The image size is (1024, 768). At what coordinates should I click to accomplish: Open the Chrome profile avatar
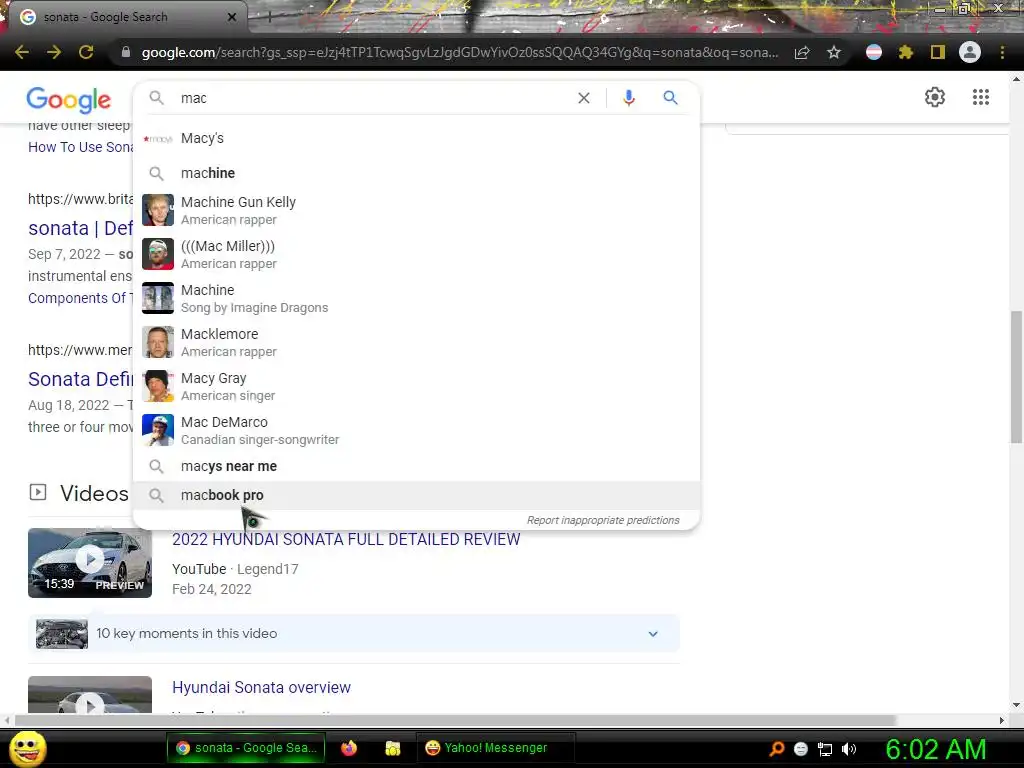[970, 52]
